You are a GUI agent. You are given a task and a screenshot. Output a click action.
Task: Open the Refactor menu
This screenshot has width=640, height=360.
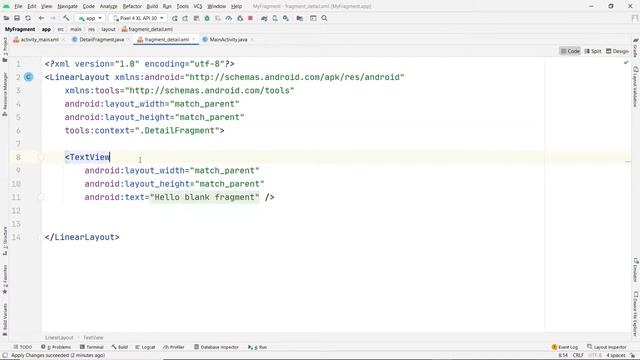[x=132, y=6]
